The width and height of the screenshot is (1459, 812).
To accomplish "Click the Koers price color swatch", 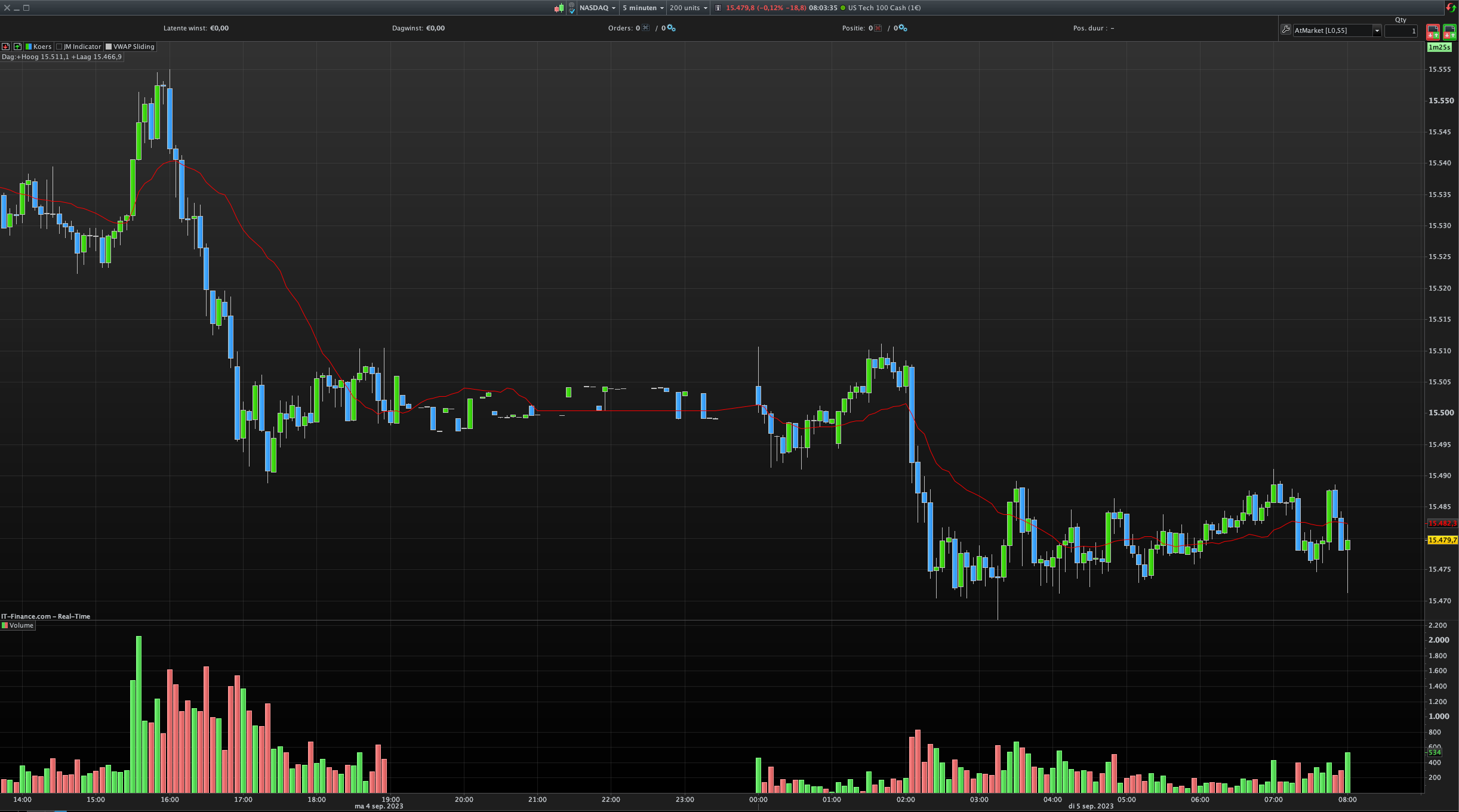I will (29, 47).
